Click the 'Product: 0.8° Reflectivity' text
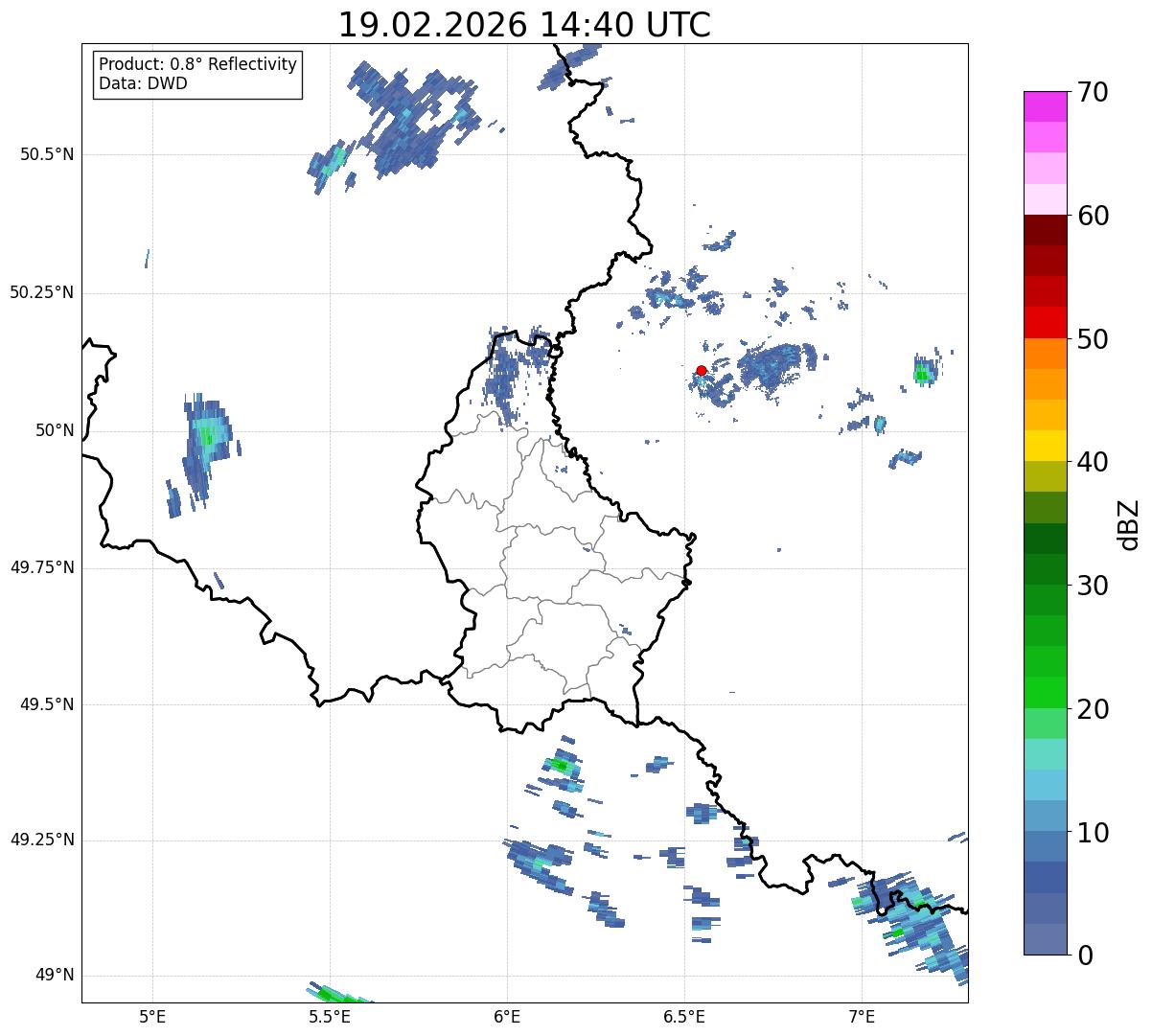Screen dimensions: 1152x1036 point(198,64)
